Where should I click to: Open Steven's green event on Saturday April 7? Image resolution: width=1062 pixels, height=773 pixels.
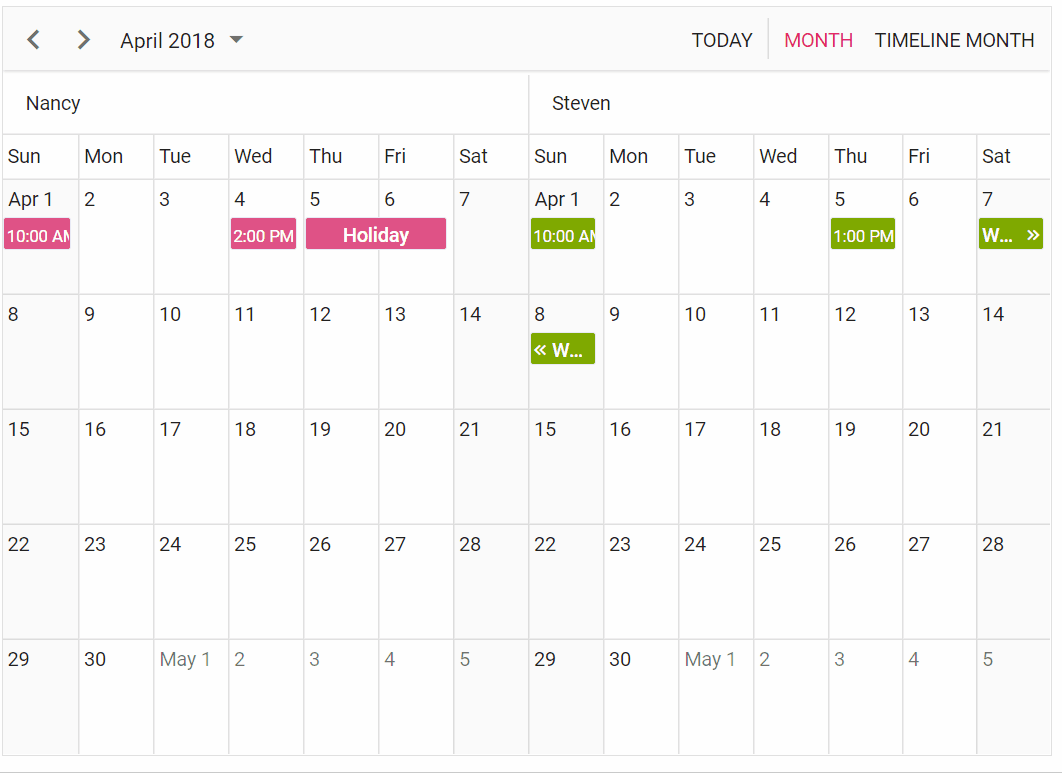pos(1010,235)
